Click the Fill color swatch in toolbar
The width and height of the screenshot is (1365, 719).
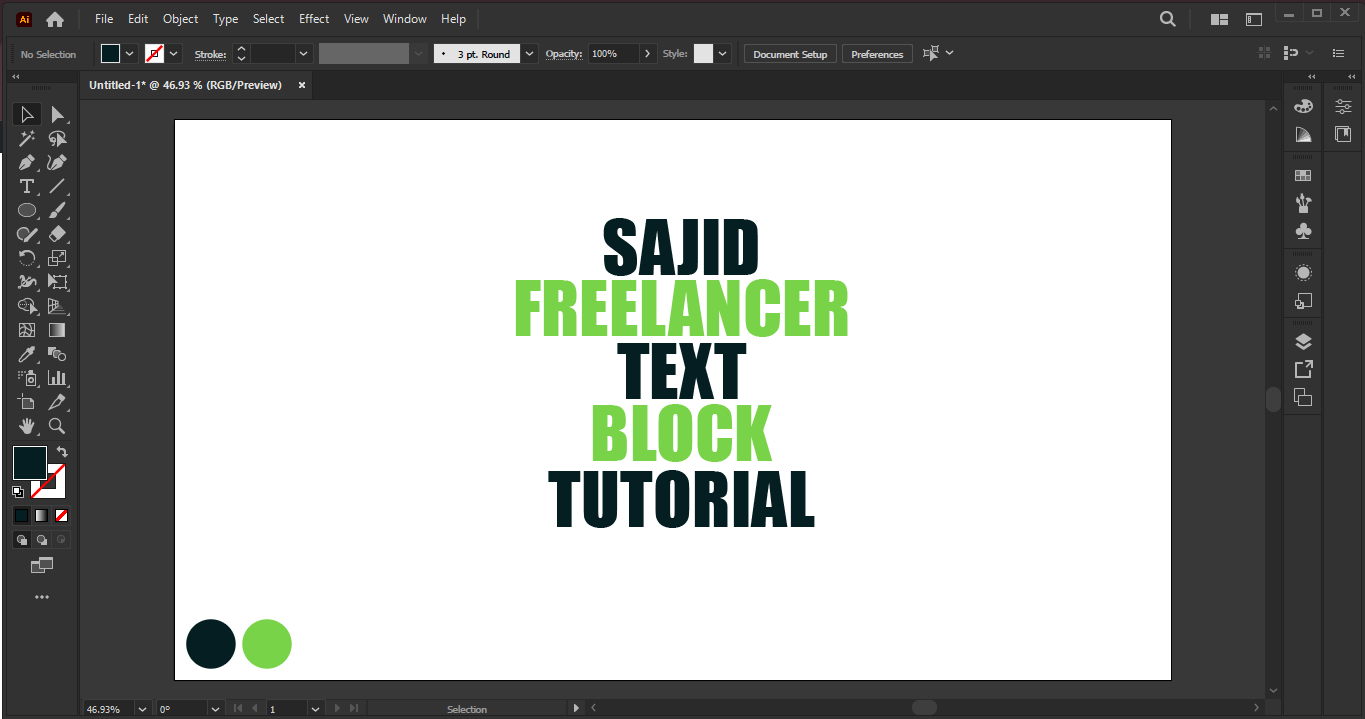pos(29,462)
